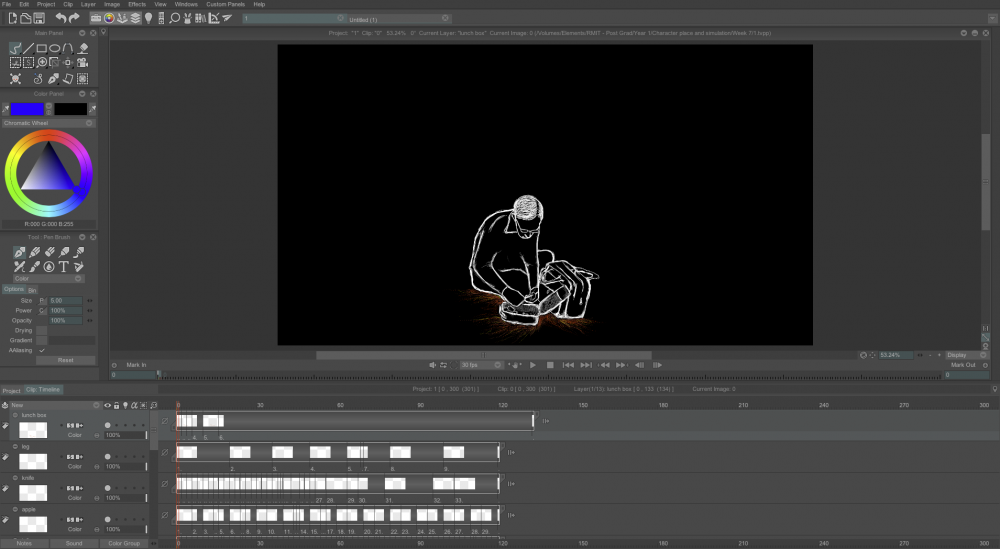Click the Undo arrow in top toolbar

(x=60, y=18)
